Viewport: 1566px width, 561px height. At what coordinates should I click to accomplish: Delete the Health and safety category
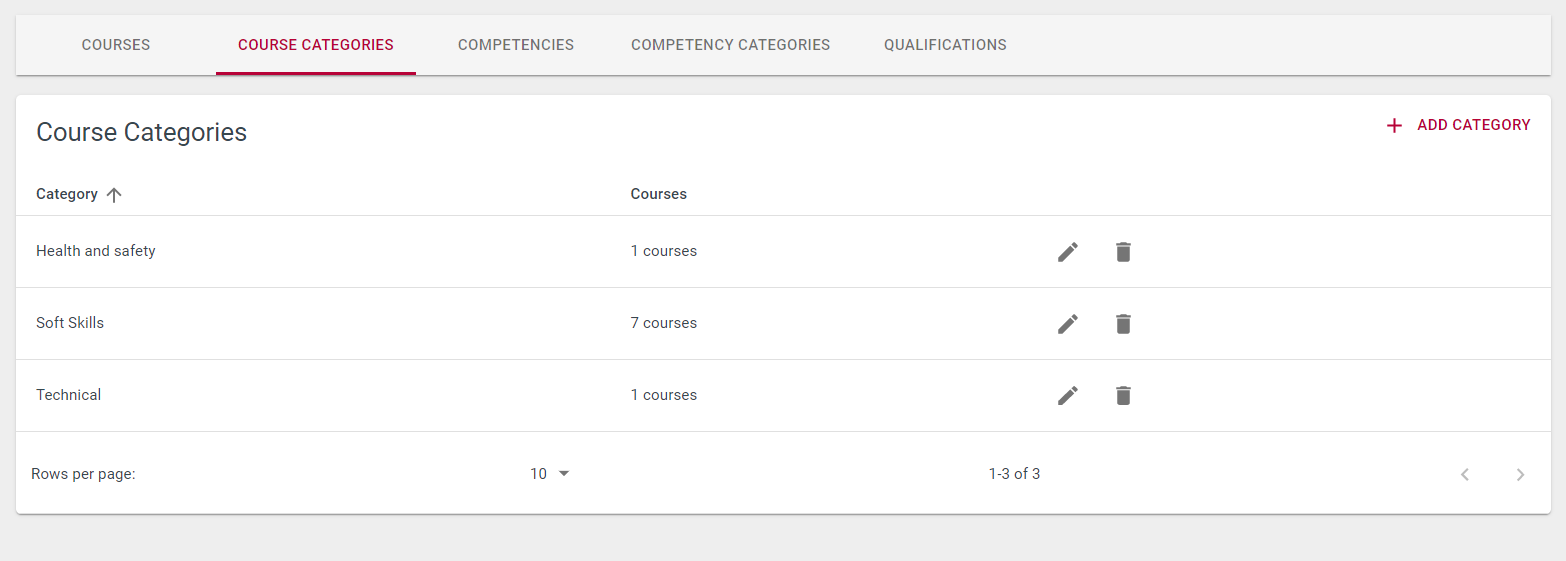point(1123,252)
